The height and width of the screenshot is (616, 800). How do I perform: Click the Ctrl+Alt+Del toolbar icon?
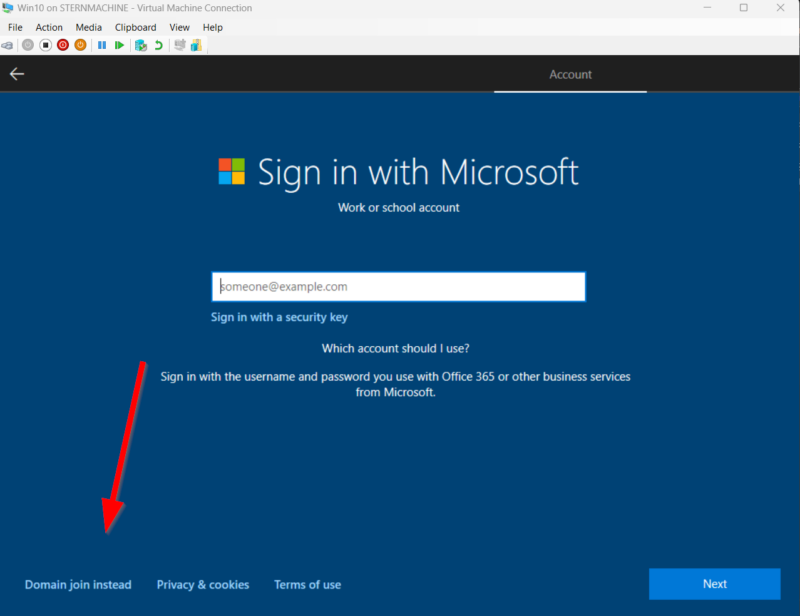[8, 45]
